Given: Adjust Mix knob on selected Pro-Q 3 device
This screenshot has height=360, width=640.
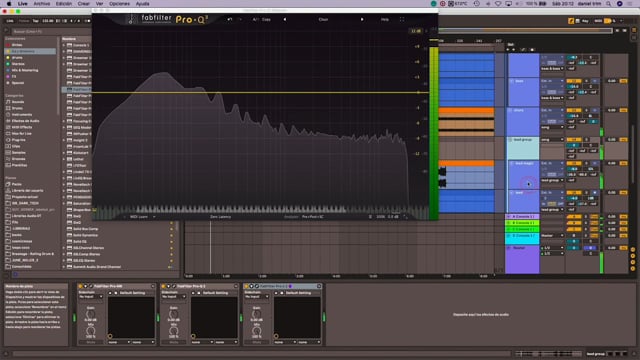Looking at the screenshot, I should tap(256, 331).
